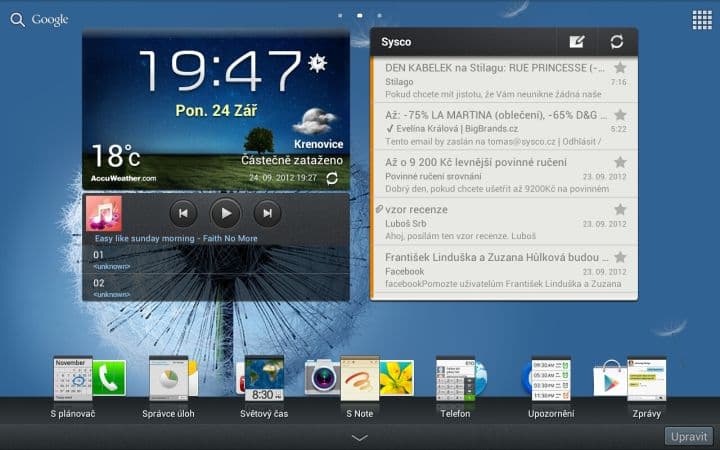Star the DEN KABELEK email
The height and width of the screenshot is (450, 720).
pyautogui.click(x=620, y=67)
